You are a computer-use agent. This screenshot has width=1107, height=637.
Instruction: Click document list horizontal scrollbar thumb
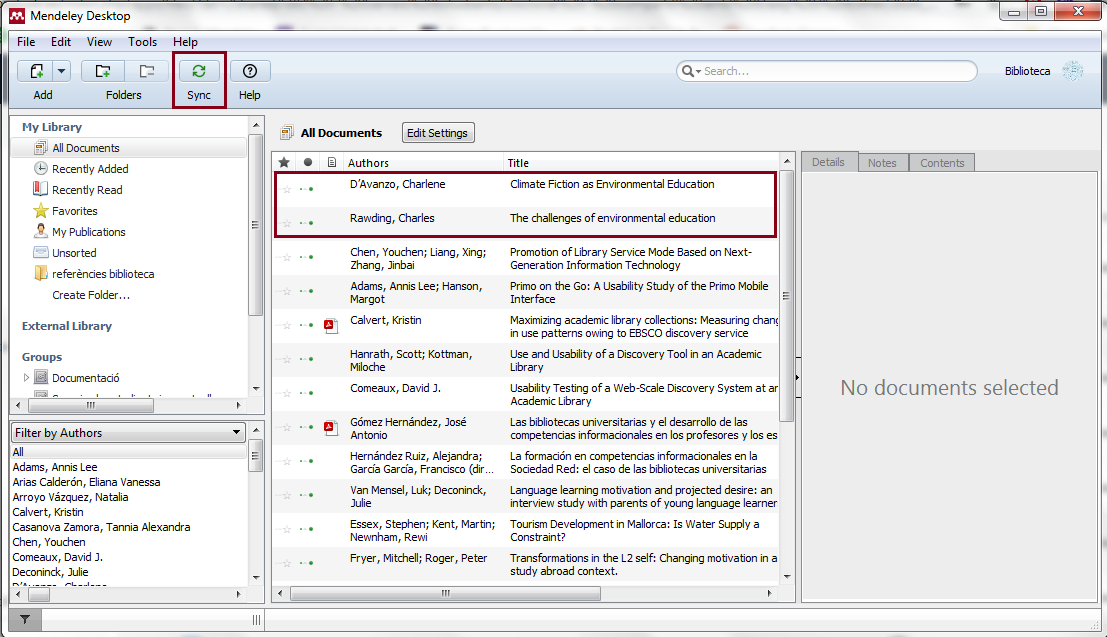click(x=445, y=593)
